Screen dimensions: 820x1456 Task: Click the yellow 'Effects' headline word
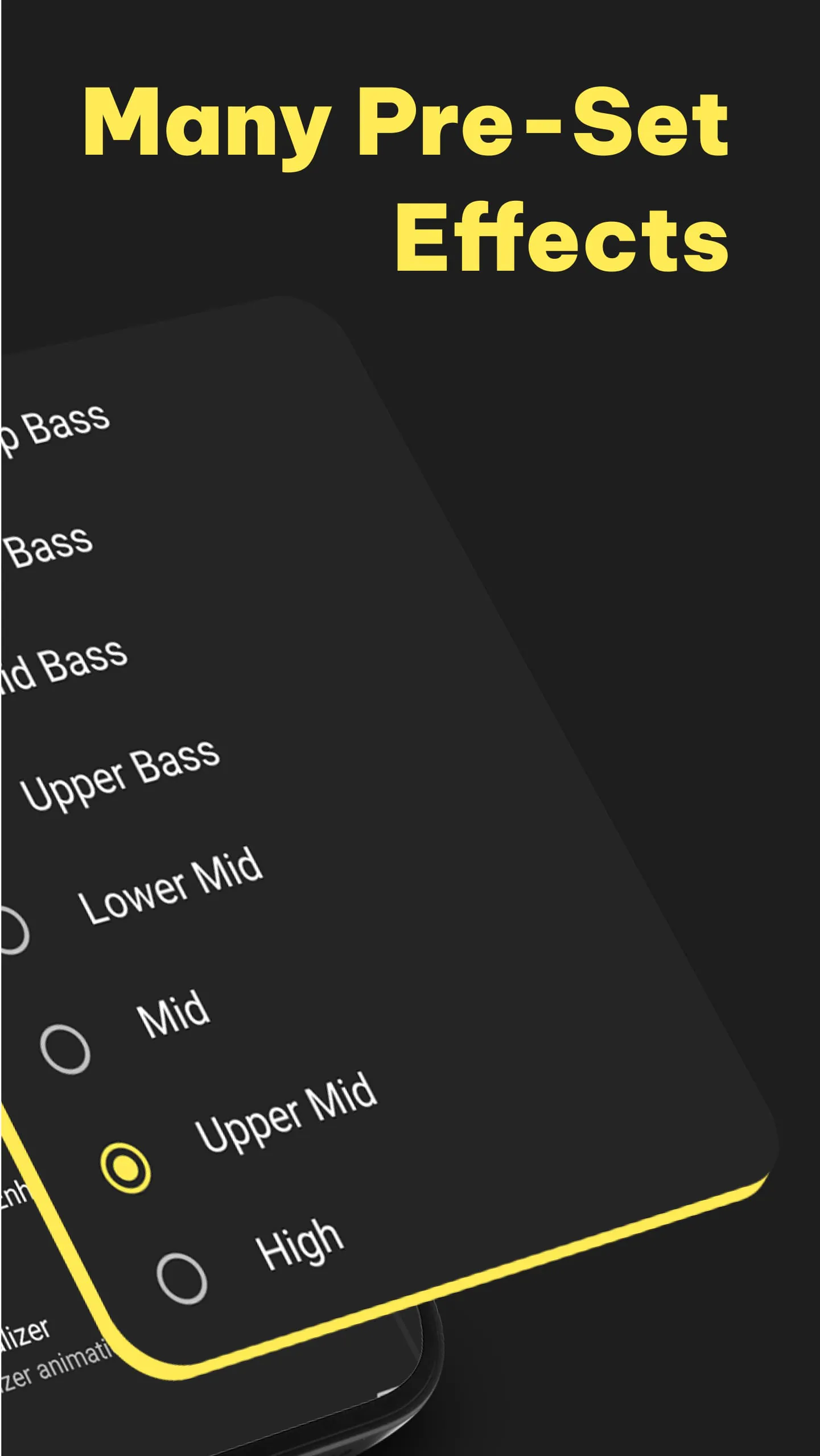tap(561, 238)
